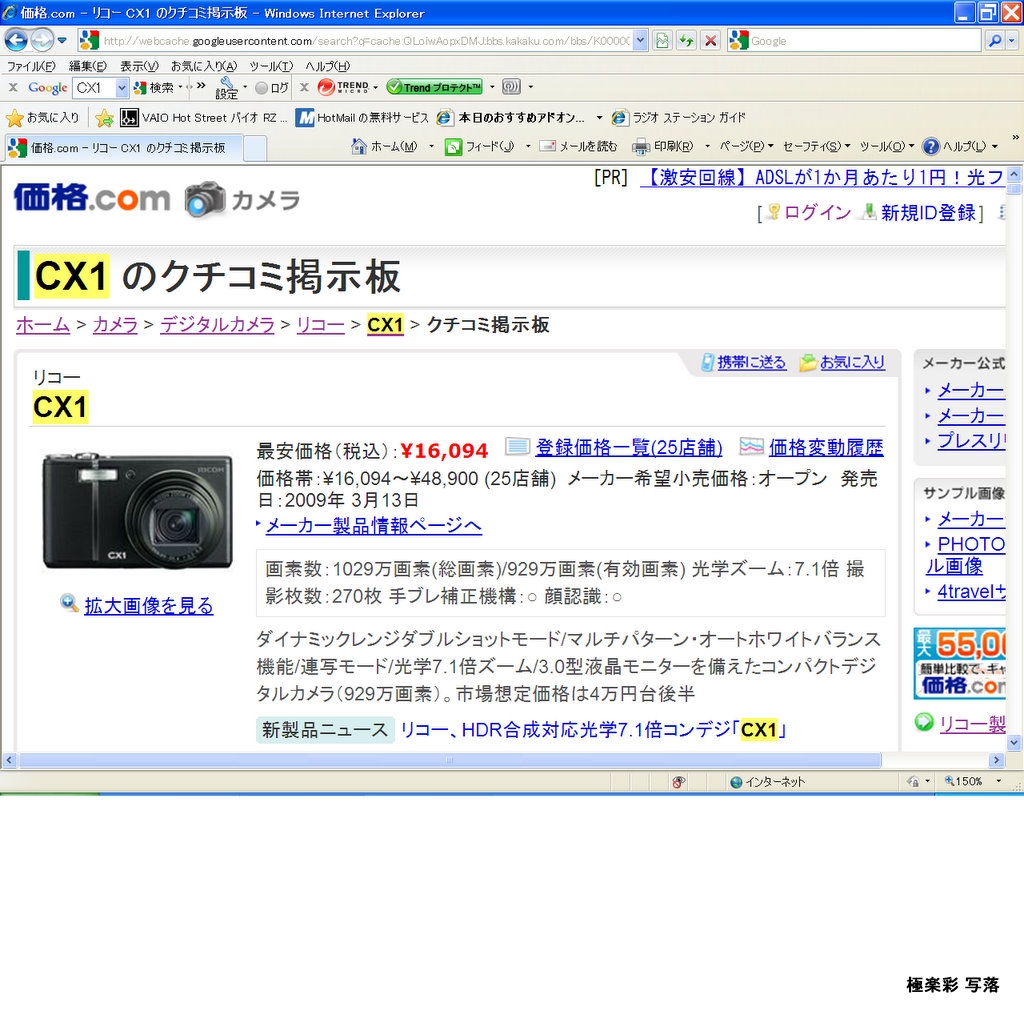Click the Google toolbar 設定 wrench icon

[x=227, y=88]
